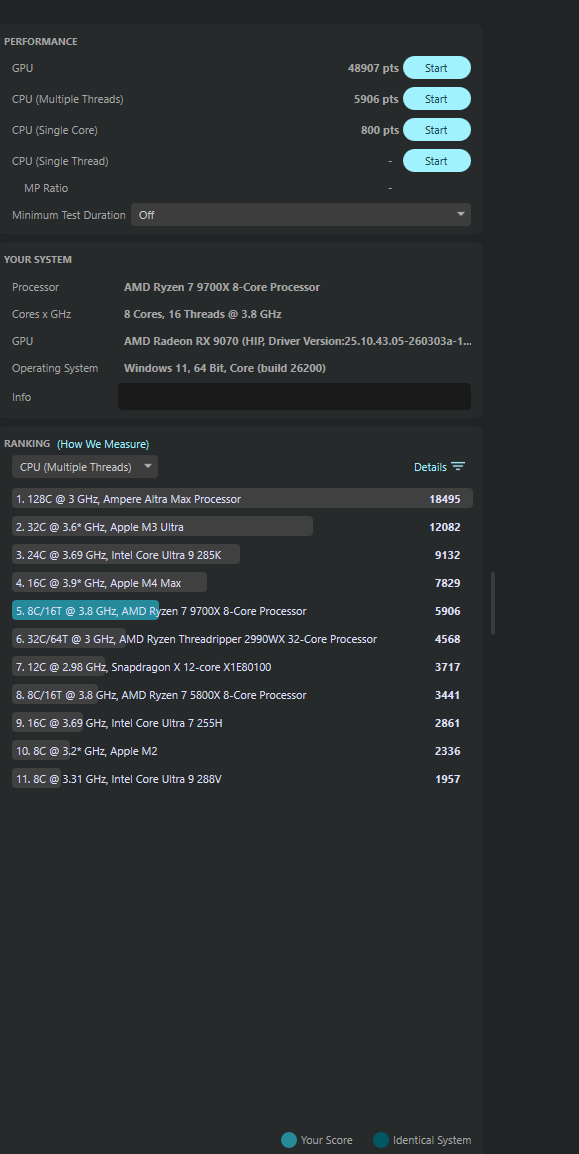The image size is (579, 1154).
Task: Select the Ampere Altra Max Processor ranking row
Action: (242, 499)
